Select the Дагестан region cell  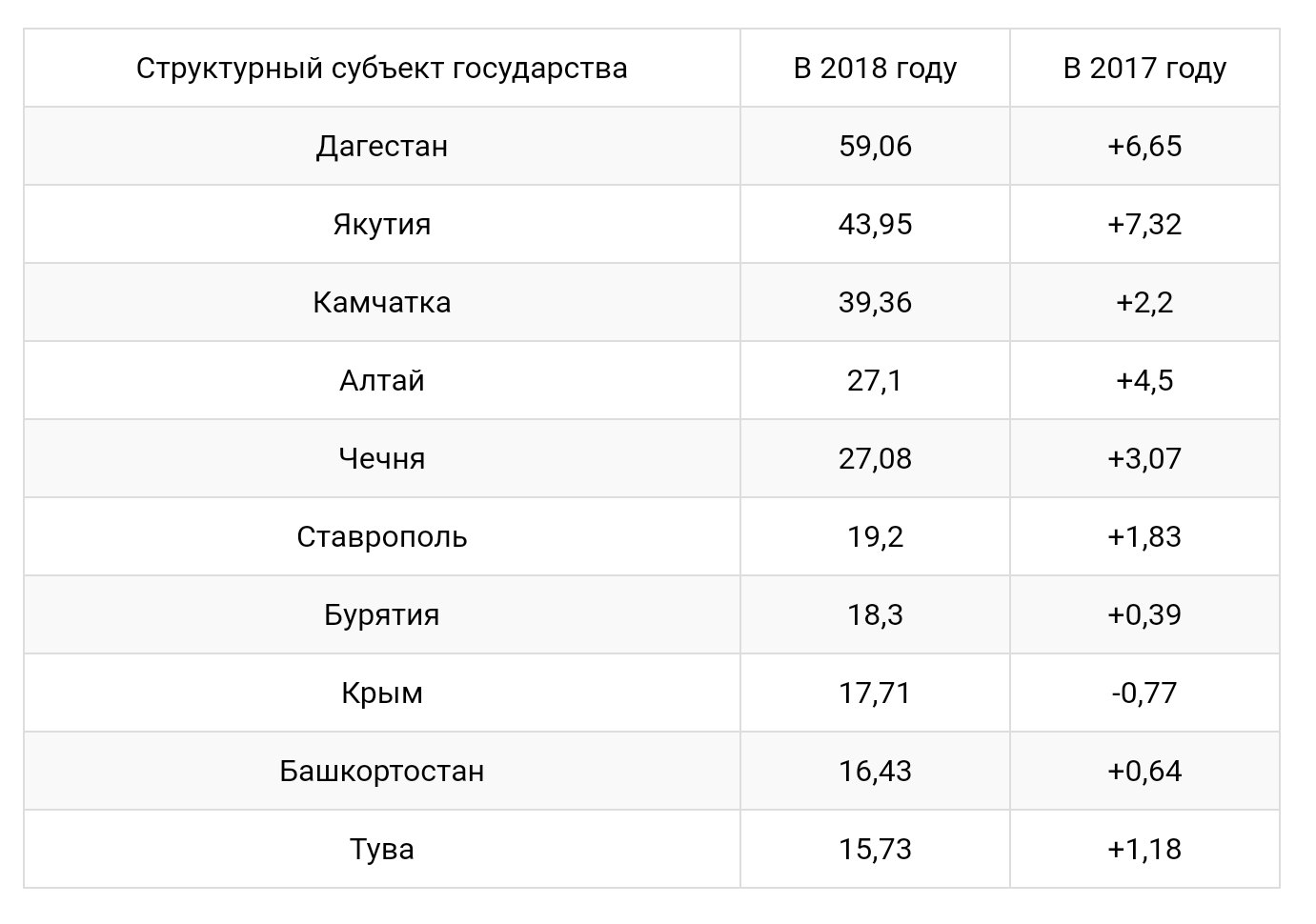[382, 146]
